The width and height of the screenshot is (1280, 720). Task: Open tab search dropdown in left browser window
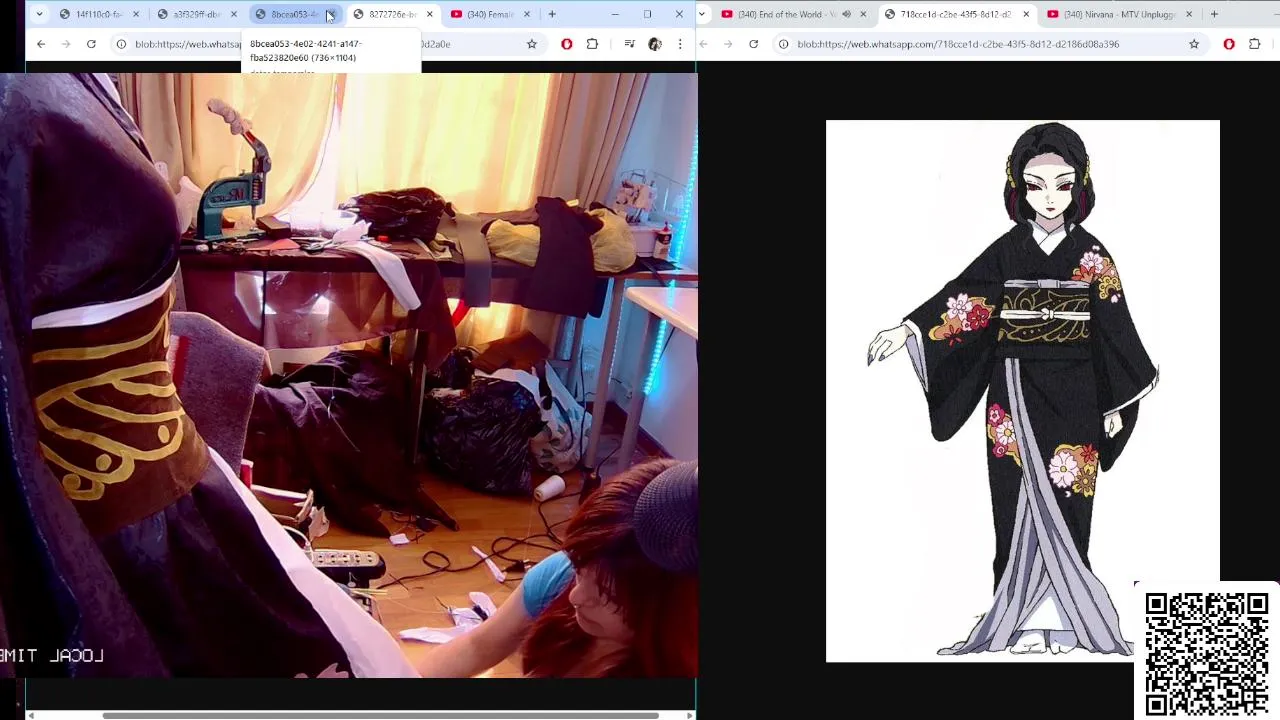39,14
